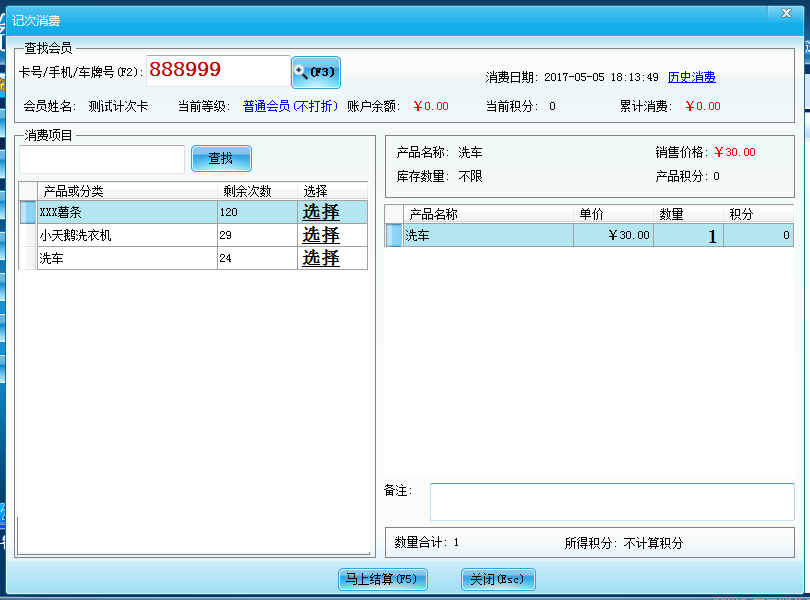Click the 马上结算(F5) settle button
810x600 pixels.
click(x=383, y=578)
